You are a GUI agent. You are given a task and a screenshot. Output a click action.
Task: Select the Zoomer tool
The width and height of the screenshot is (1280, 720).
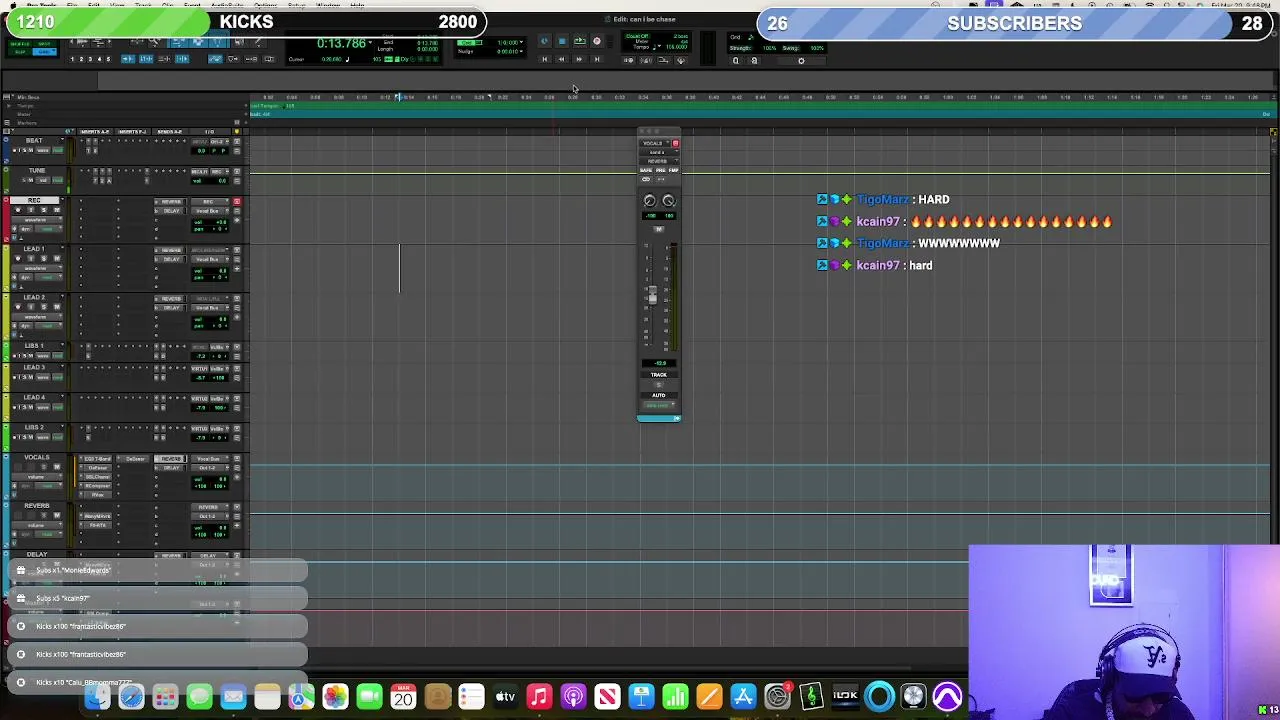pos(155,41)
